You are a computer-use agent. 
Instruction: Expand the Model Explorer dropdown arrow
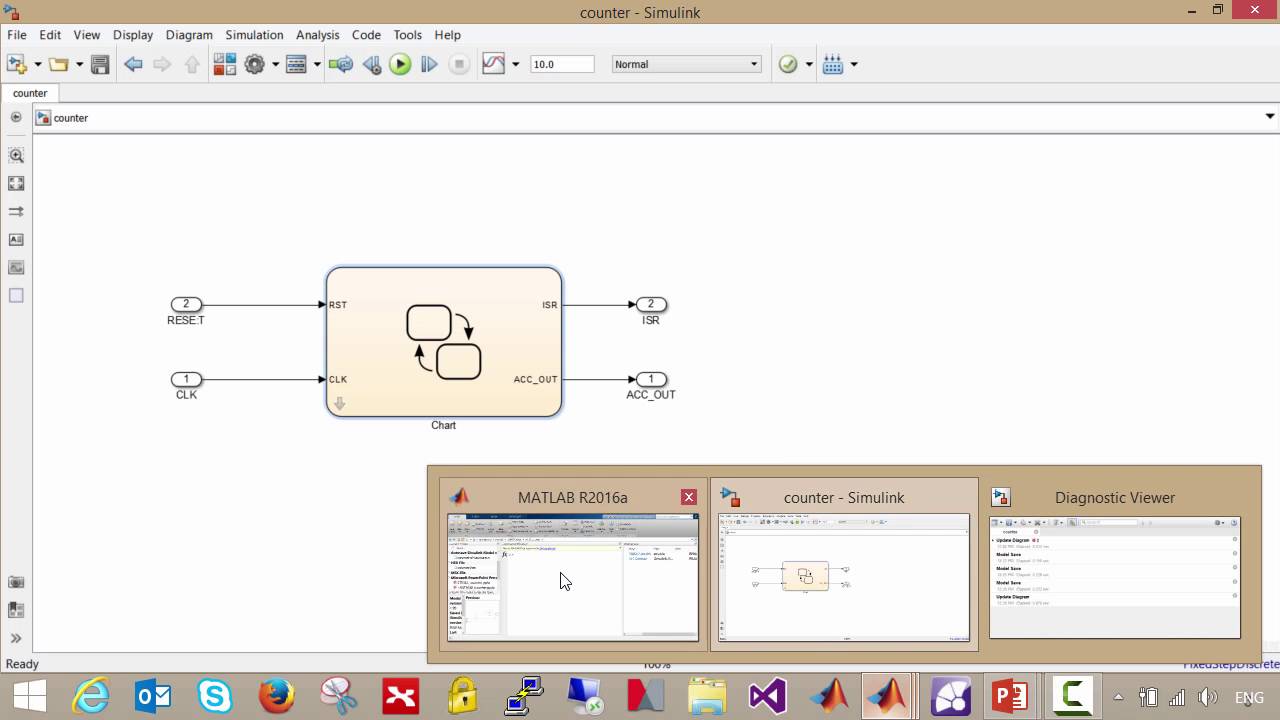click(x=317, y=64)
